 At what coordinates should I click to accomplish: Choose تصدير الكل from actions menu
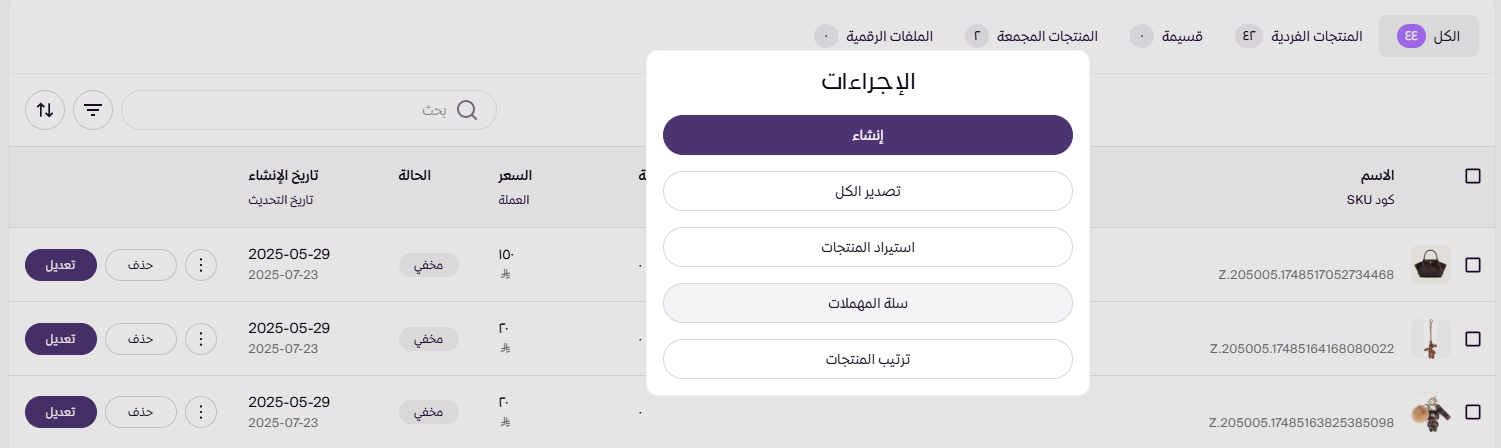click(x=868, y=191)
